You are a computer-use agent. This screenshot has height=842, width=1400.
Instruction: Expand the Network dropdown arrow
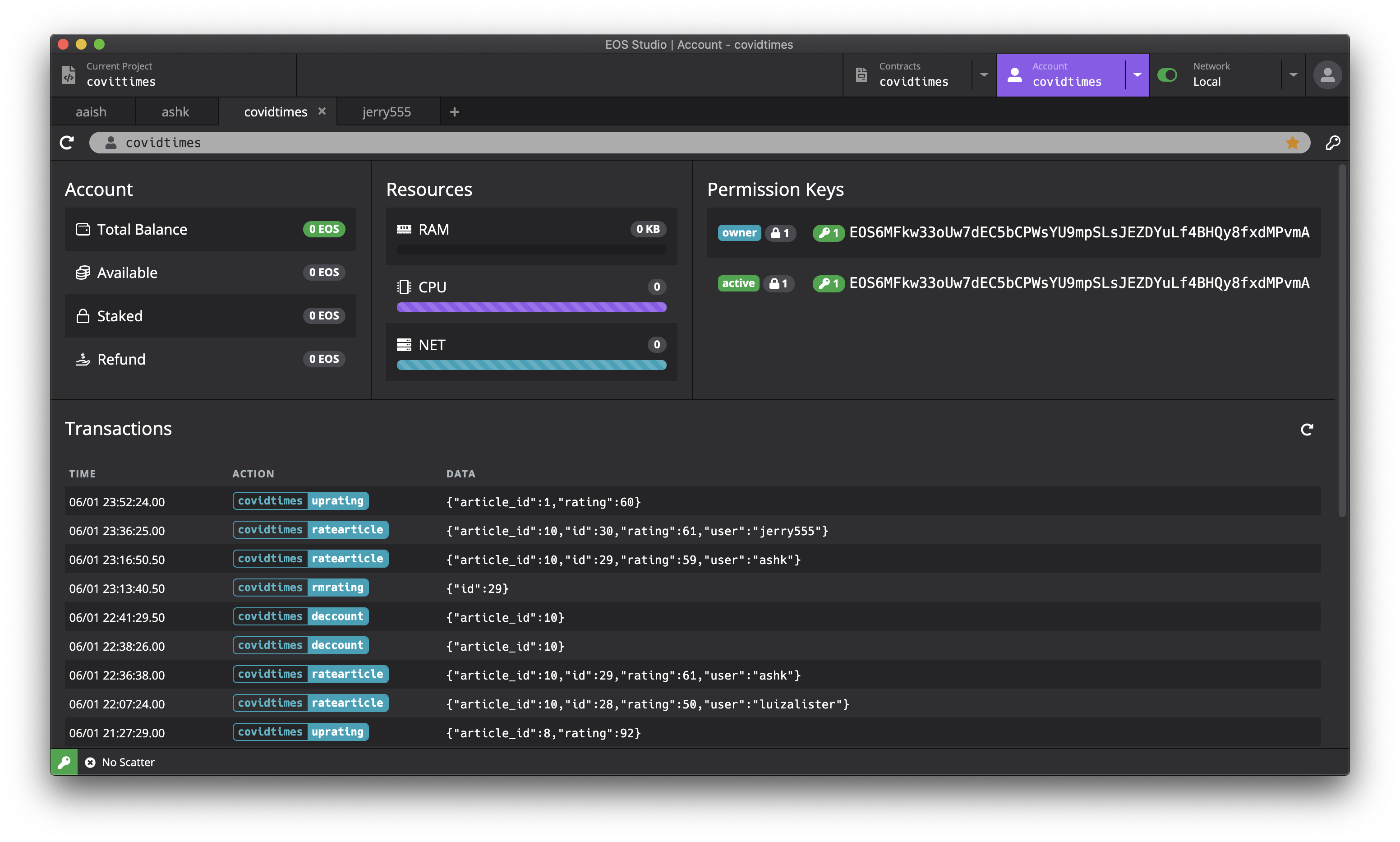pyautogui.click(x=1293, y=75)
